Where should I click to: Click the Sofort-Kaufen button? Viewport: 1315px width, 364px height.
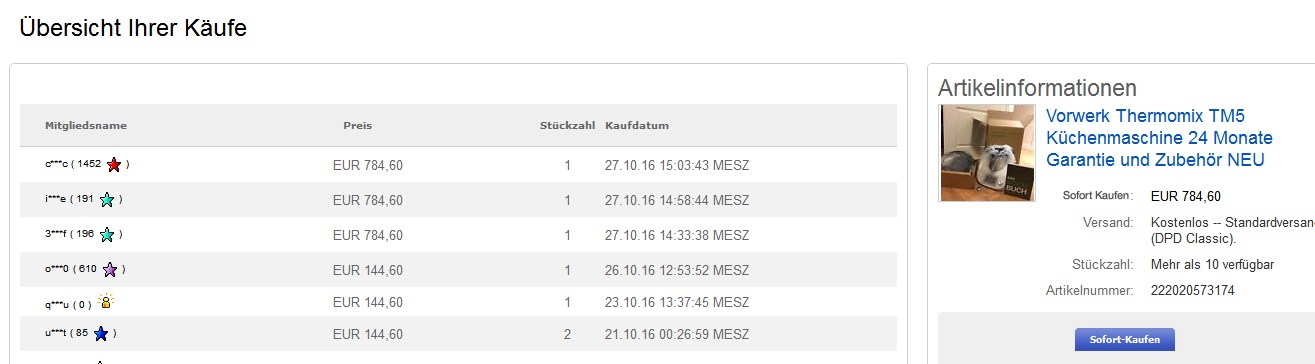tap(1124, 340)
